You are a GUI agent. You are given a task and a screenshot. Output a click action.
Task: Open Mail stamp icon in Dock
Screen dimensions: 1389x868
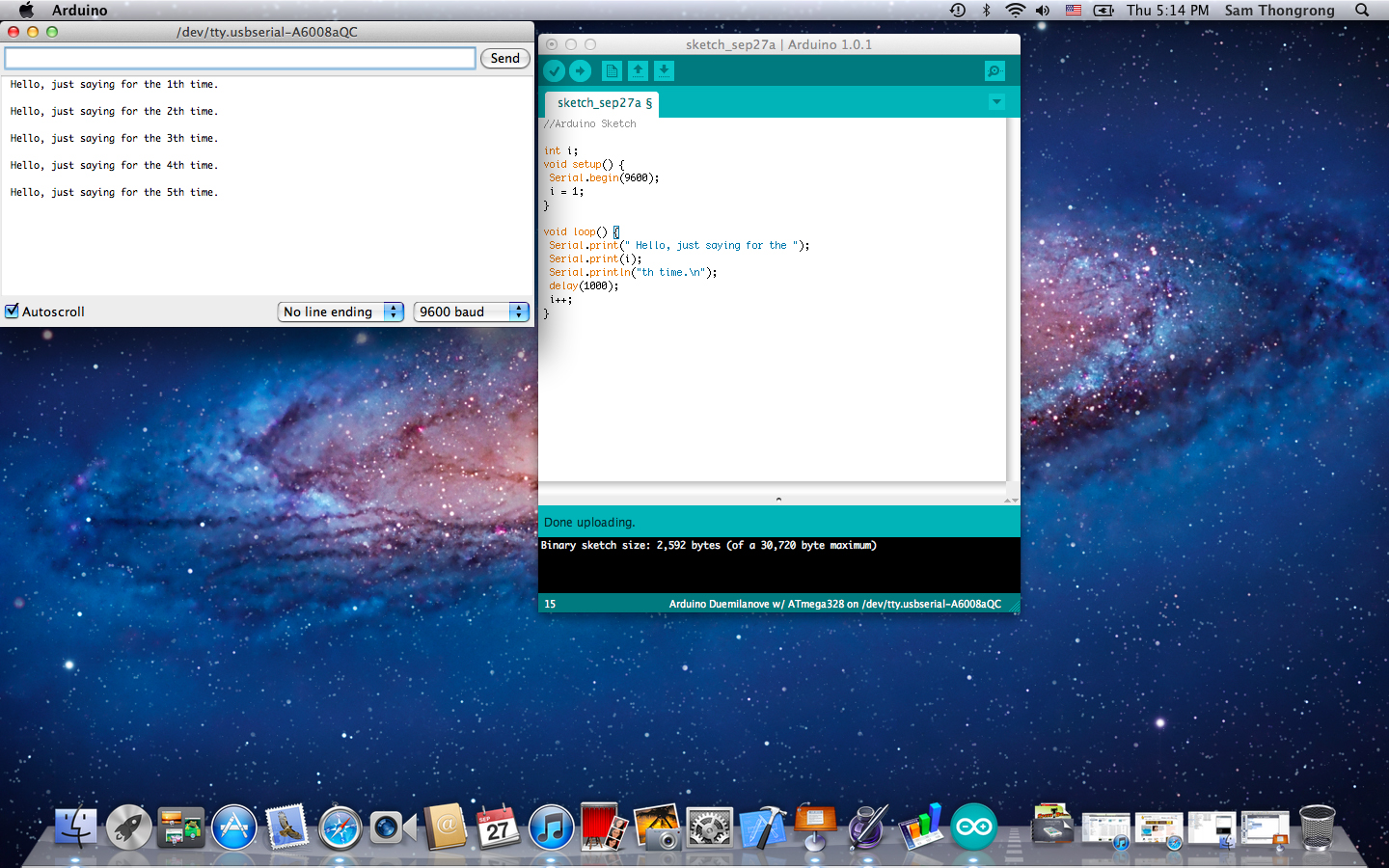pos(286,827)
